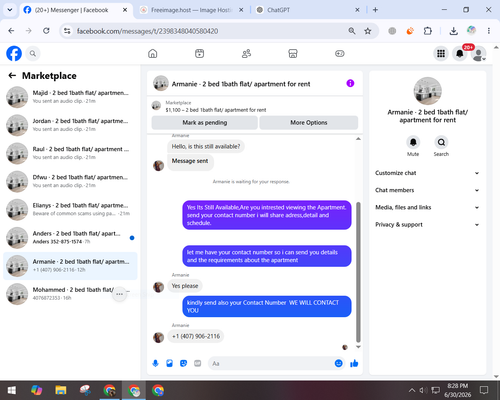
Task: Choose a GIF icon in composer
Action: point(197,363)
